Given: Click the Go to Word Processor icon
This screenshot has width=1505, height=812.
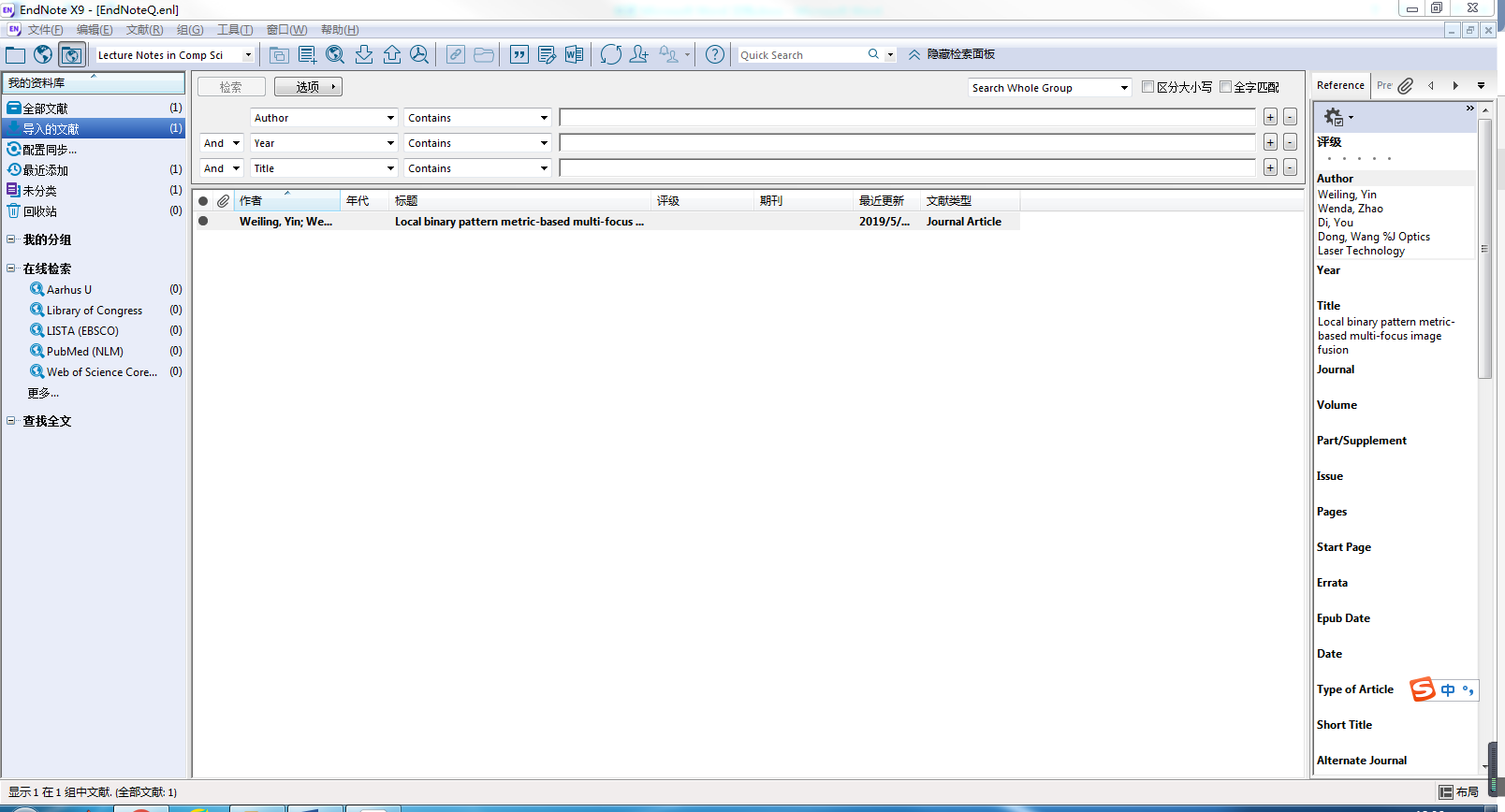Looking at the screenshot, I should (x=574, y=55).
